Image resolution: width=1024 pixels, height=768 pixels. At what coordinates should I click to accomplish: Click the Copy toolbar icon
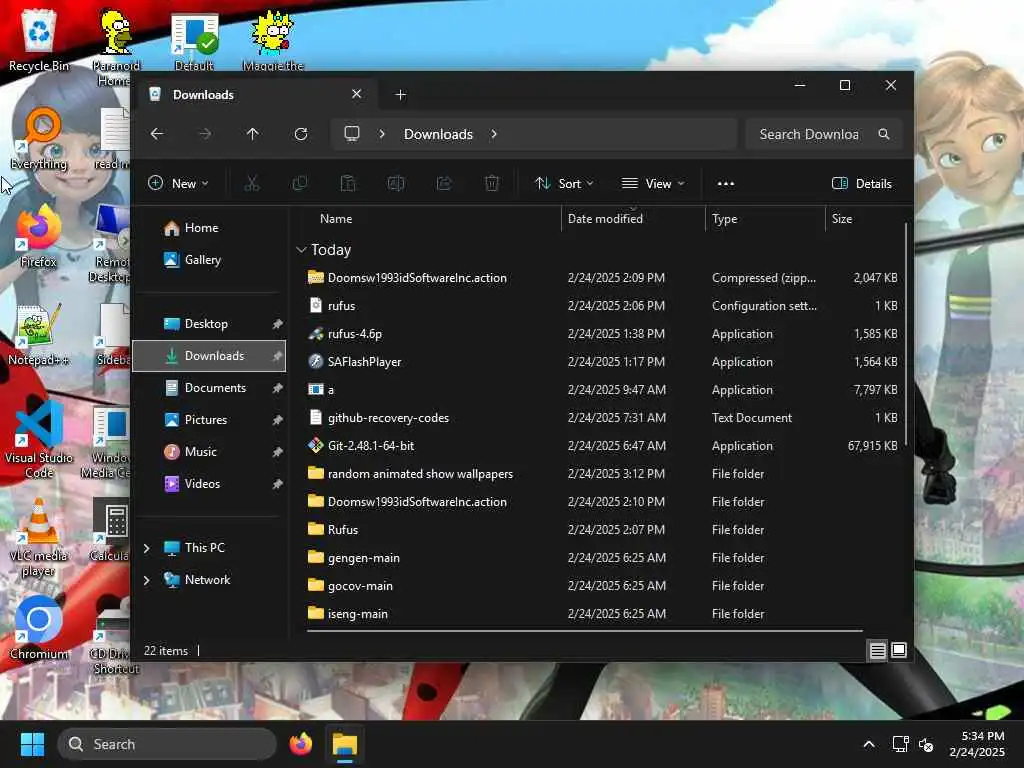[300, 184]
